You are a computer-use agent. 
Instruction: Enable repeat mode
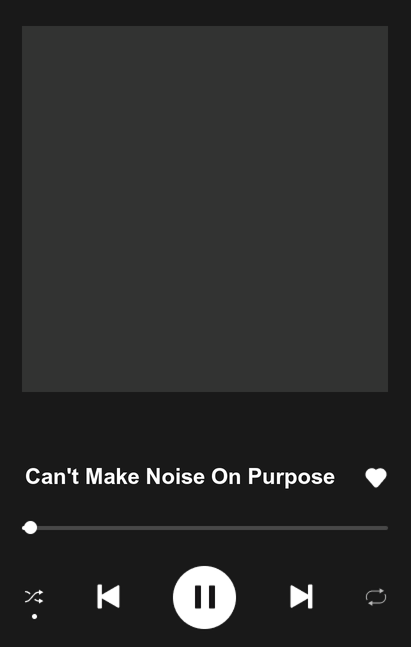[x=376, y=597]
